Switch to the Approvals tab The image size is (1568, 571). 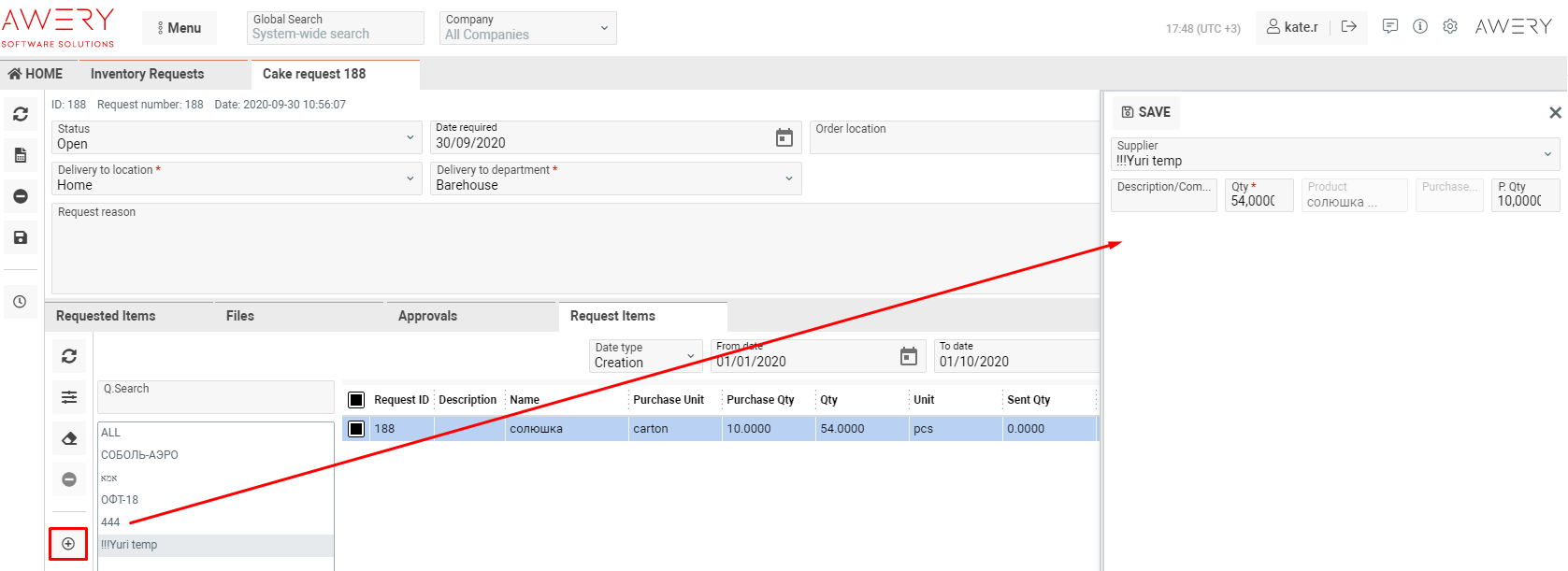tap(427, 316)
